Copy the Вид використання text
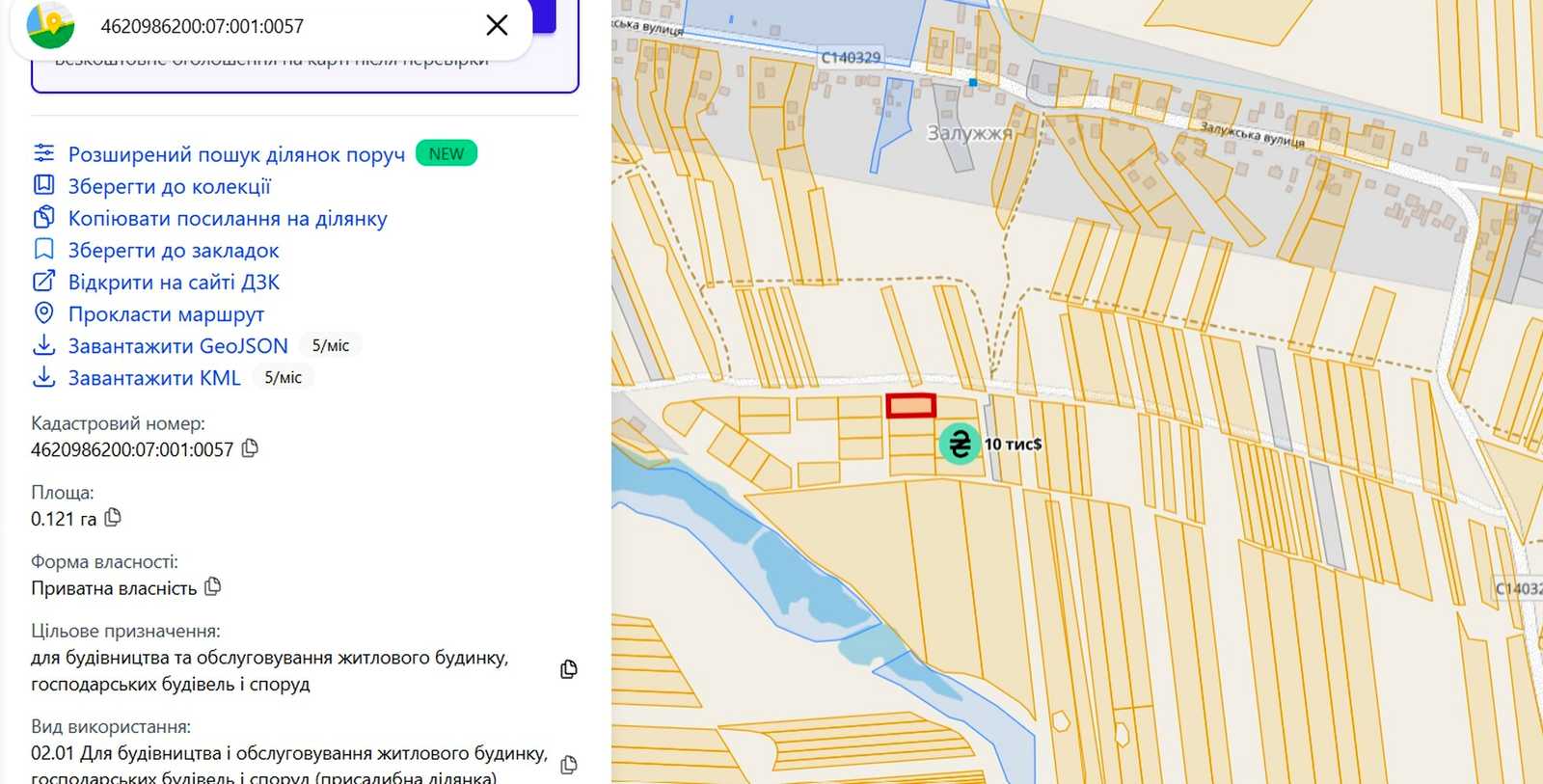Screen dimensions: 1543x784 click(x=569, y=765)
